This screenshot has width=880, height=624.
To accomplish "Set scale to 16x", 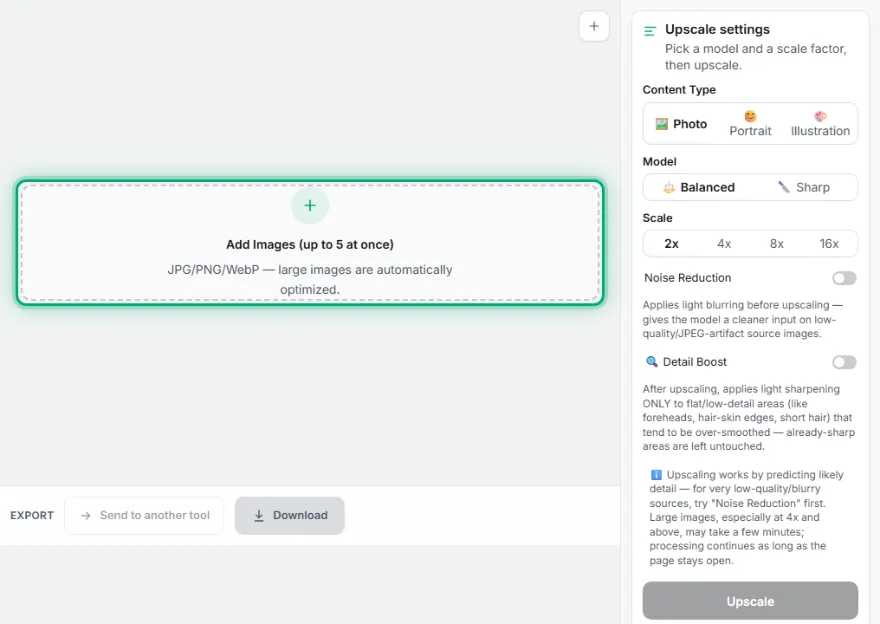I will [829, 244].
